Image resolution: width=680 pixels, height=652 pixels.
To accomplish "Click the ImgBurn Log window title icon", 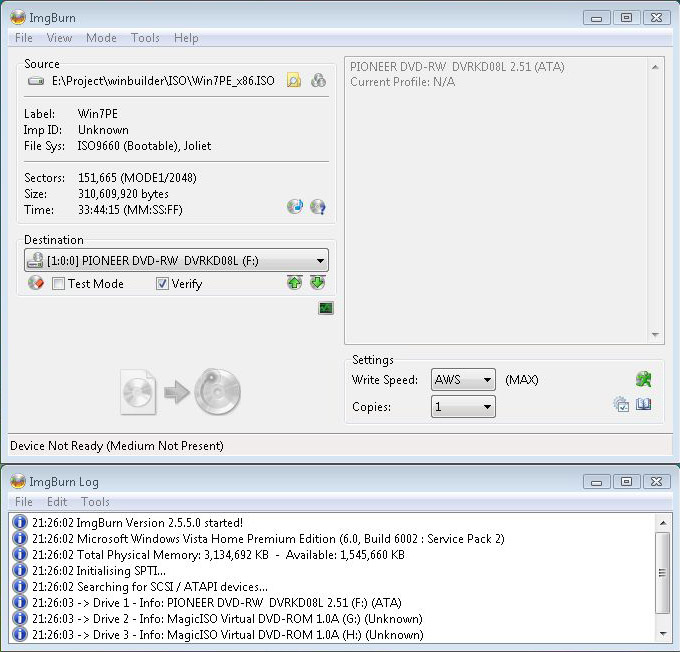I will coord(18,482).
